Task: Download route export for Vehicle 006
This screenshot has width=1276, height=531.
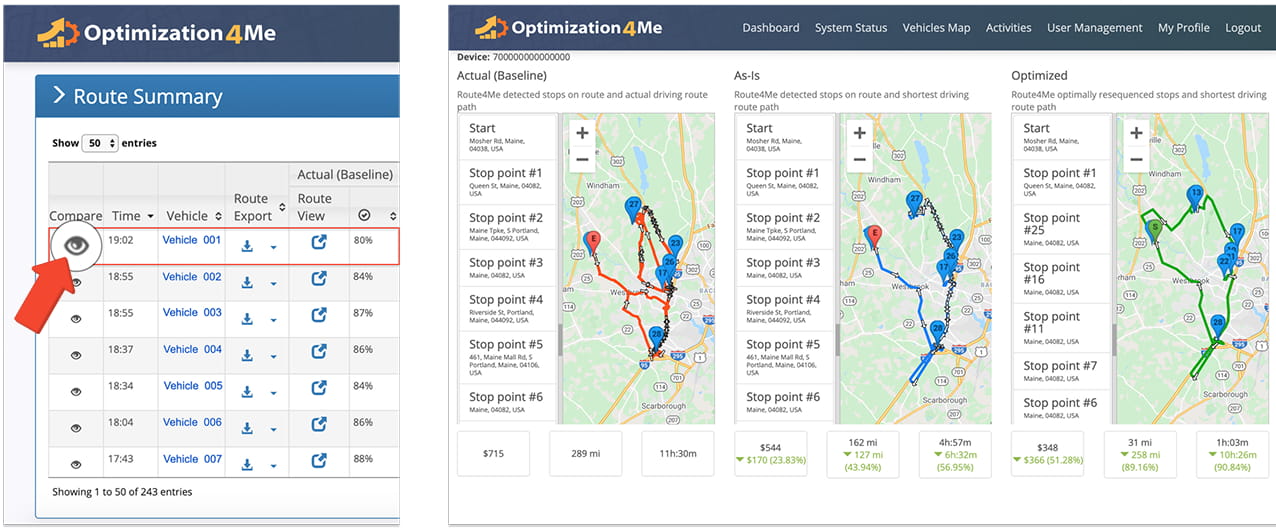Action: [x=247, y=428]
